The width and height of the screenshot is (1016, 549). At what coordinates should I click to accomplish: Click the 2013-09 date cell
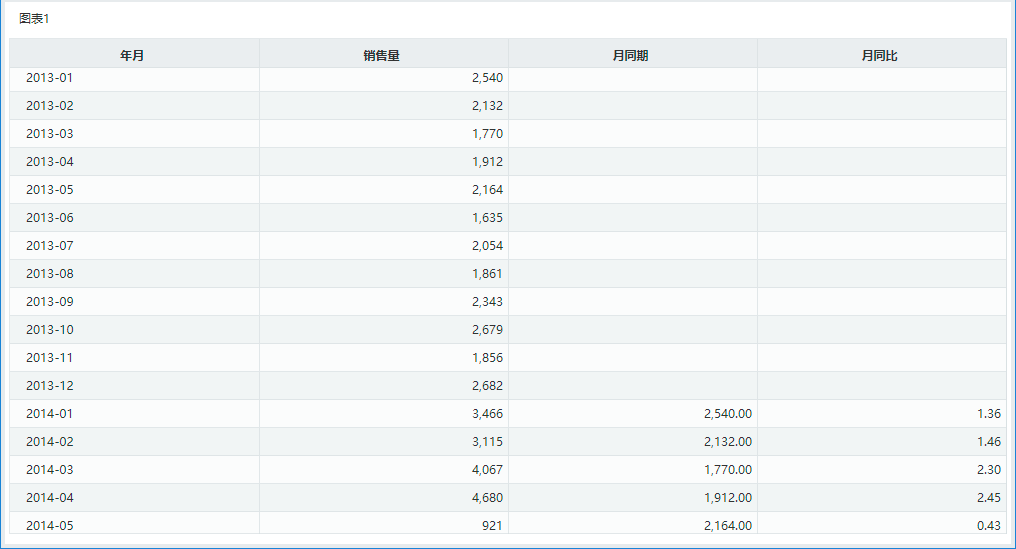pos(50,301)
